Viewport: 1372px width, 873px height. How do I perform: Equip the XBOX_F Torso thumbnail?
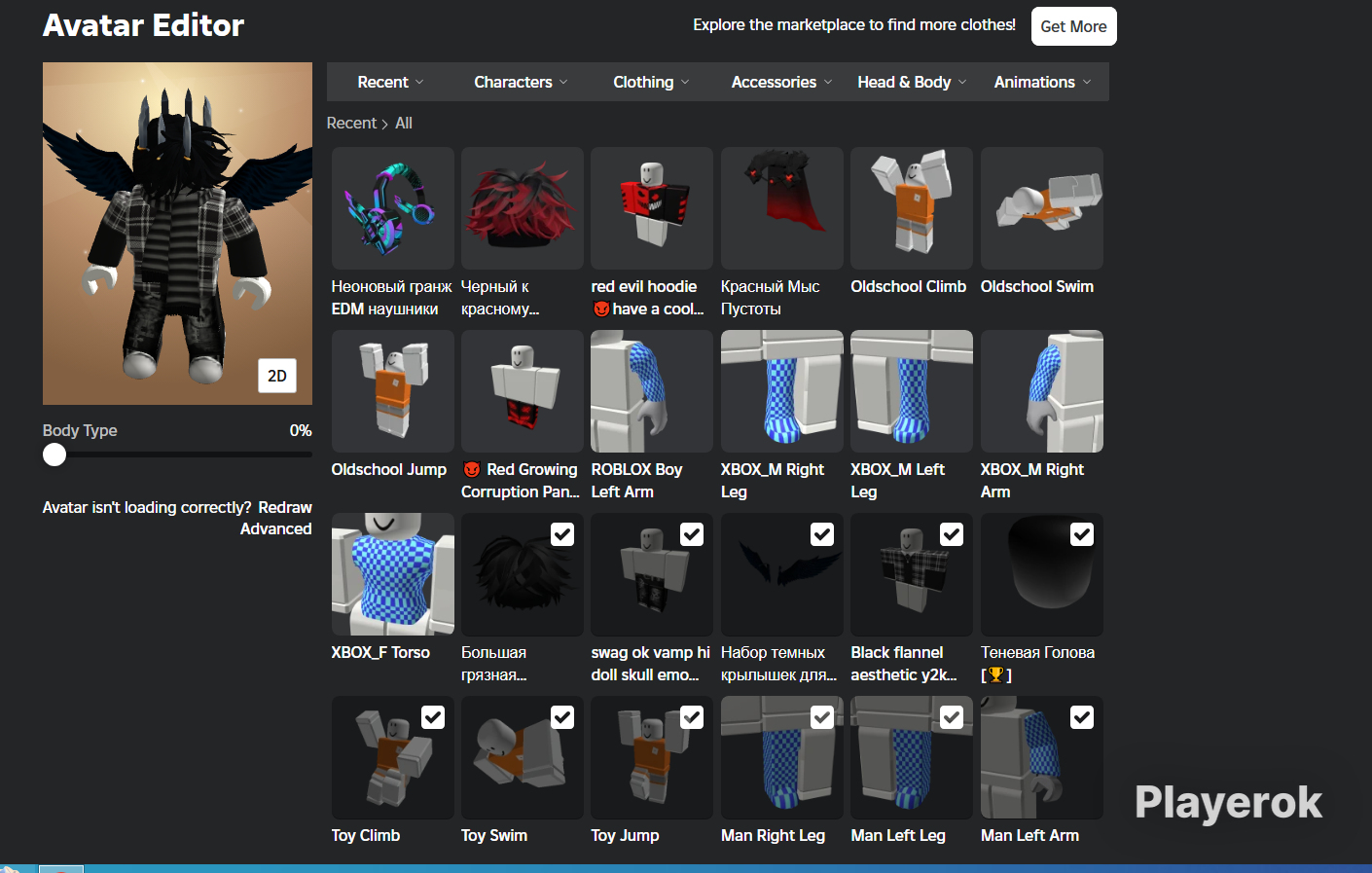pos(393,574)
